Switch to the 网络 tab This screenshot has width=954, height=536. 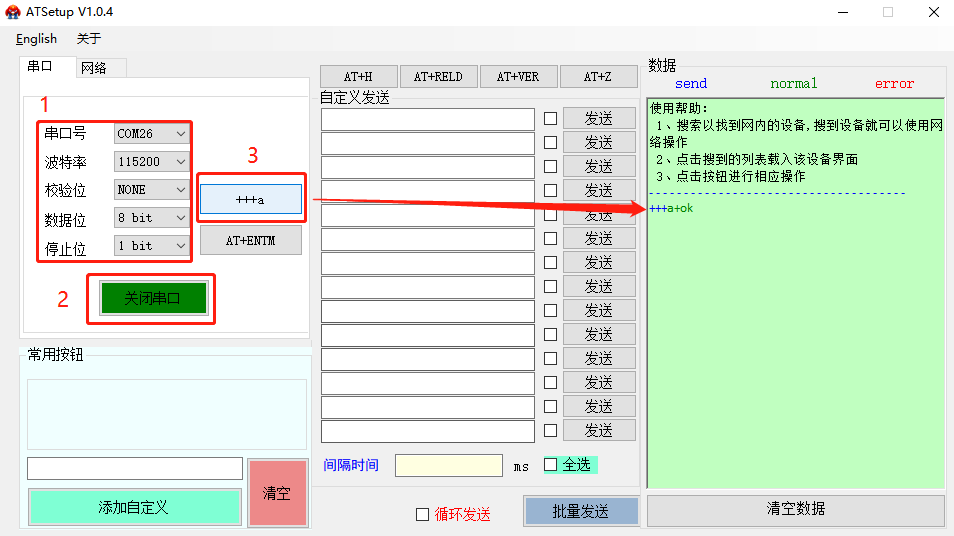94,68
